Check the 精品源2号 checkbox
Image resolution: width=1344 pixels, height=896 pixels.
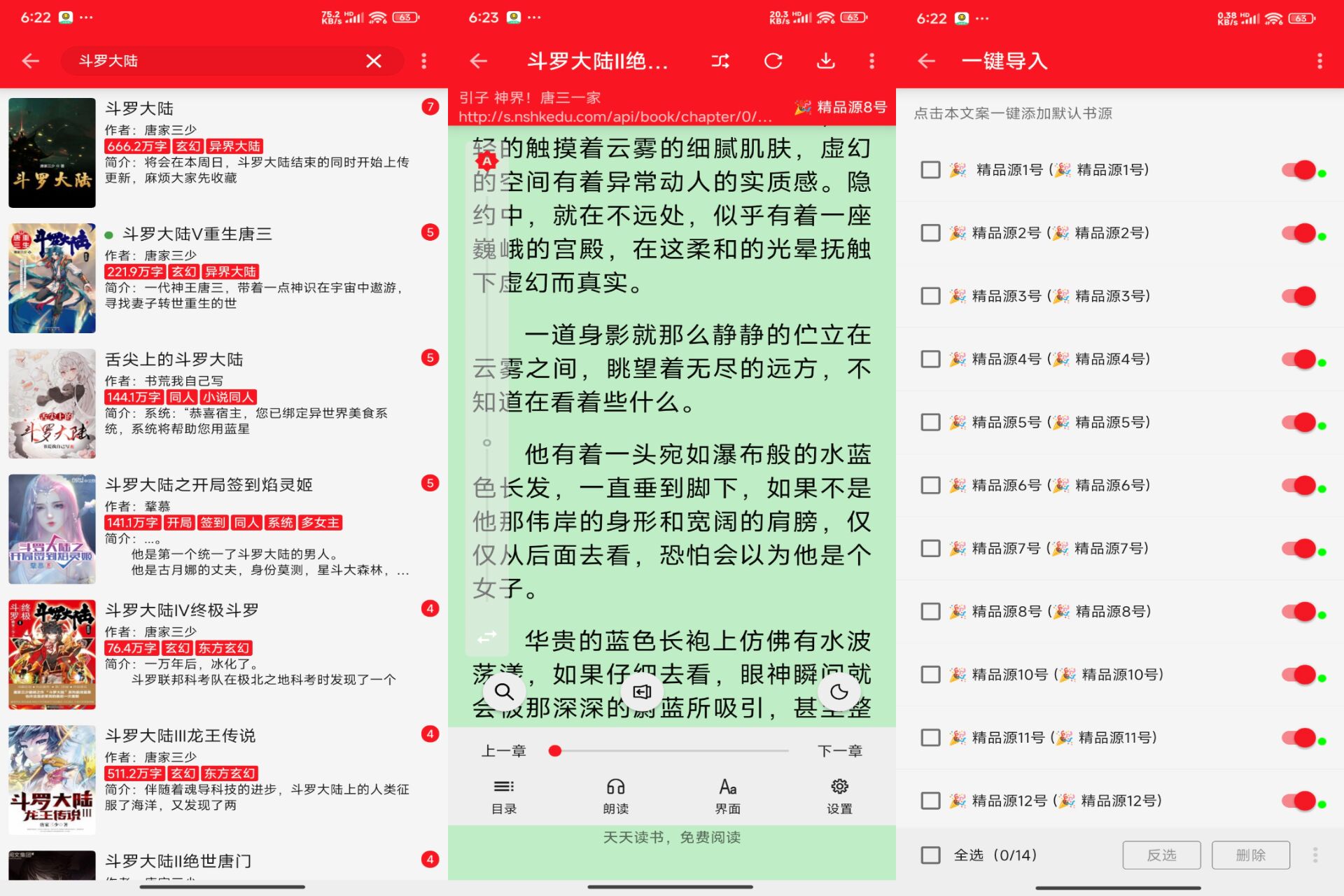[x=930, y=233]
